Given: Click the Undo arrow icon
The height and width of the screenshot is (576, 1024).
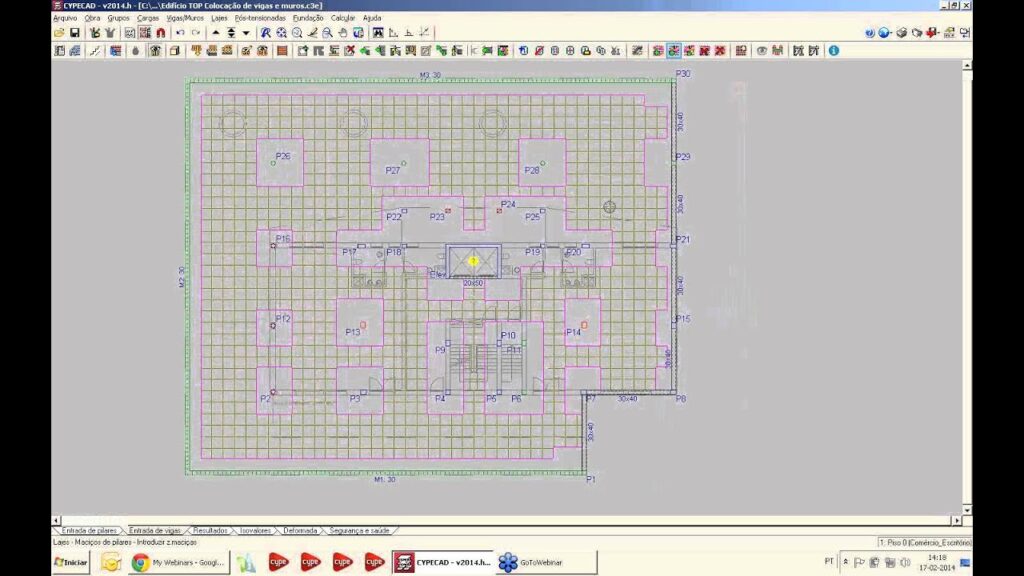Looking at the screenshot, I should [180, 33].
